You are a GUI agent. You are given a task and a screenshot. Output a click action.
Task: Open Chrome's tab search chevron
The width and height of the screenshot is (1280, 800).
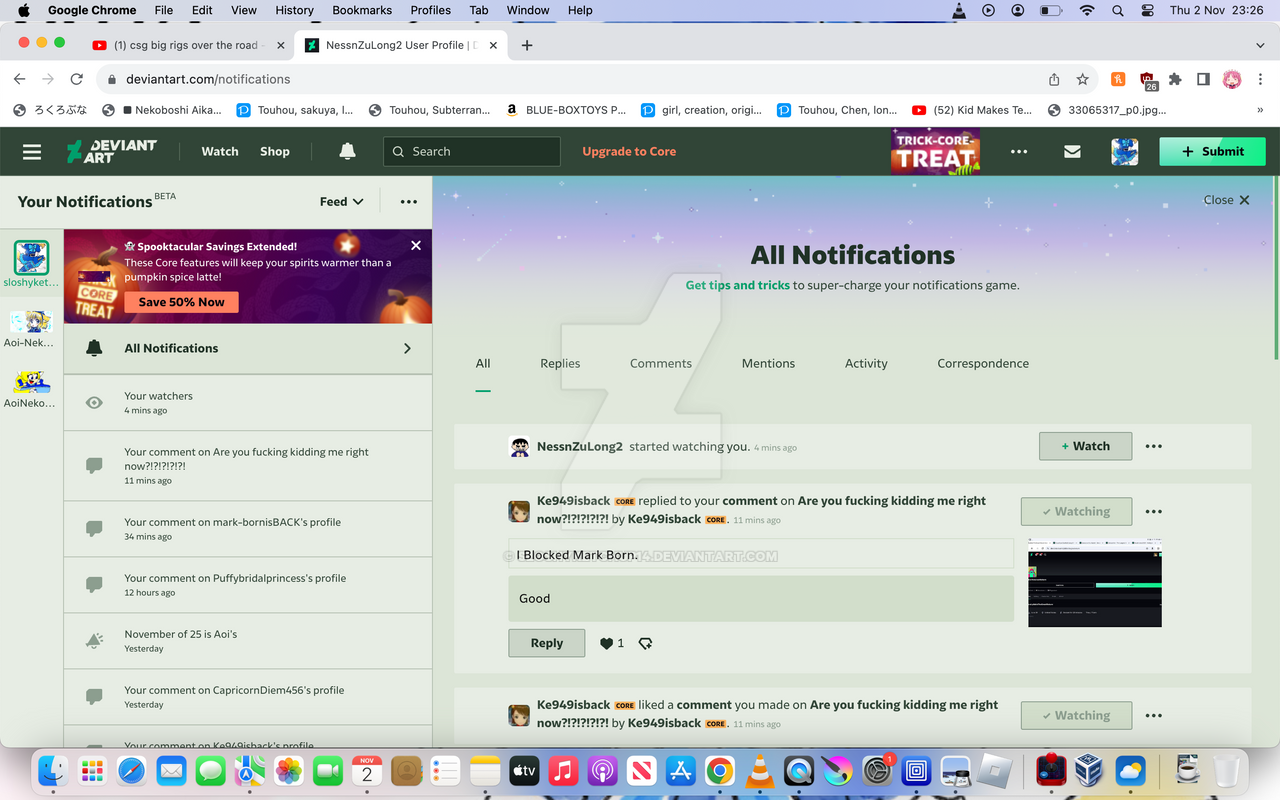(x=1260, y=45)
